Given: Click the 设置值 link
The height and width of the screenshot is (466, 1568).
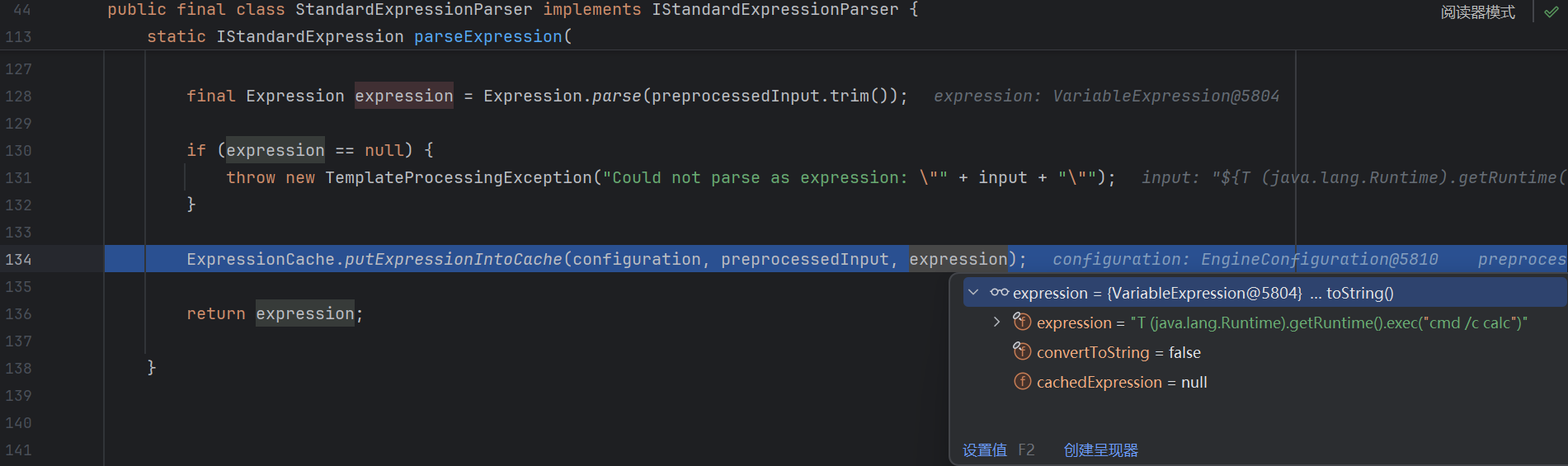Looking at the screenshot, I should [x=985, y=450].
